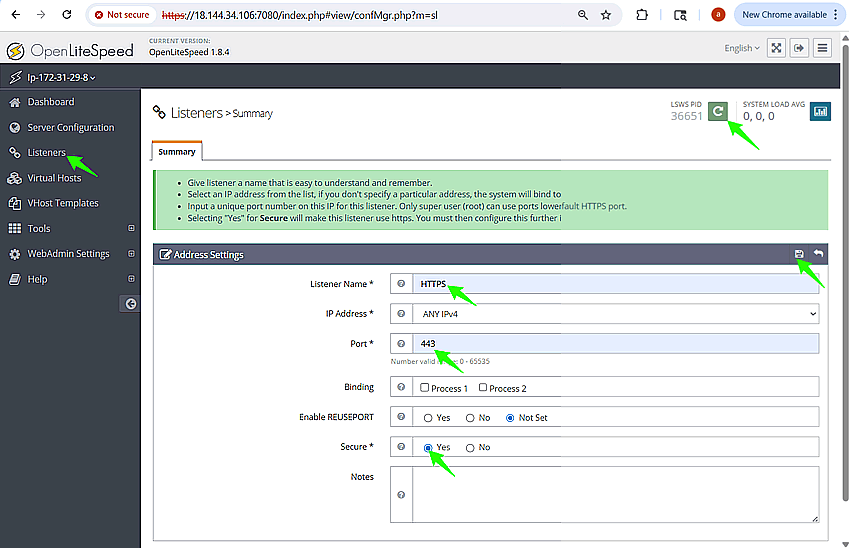
Task: Click the browser address bar URL
Action: coord(299,15)
